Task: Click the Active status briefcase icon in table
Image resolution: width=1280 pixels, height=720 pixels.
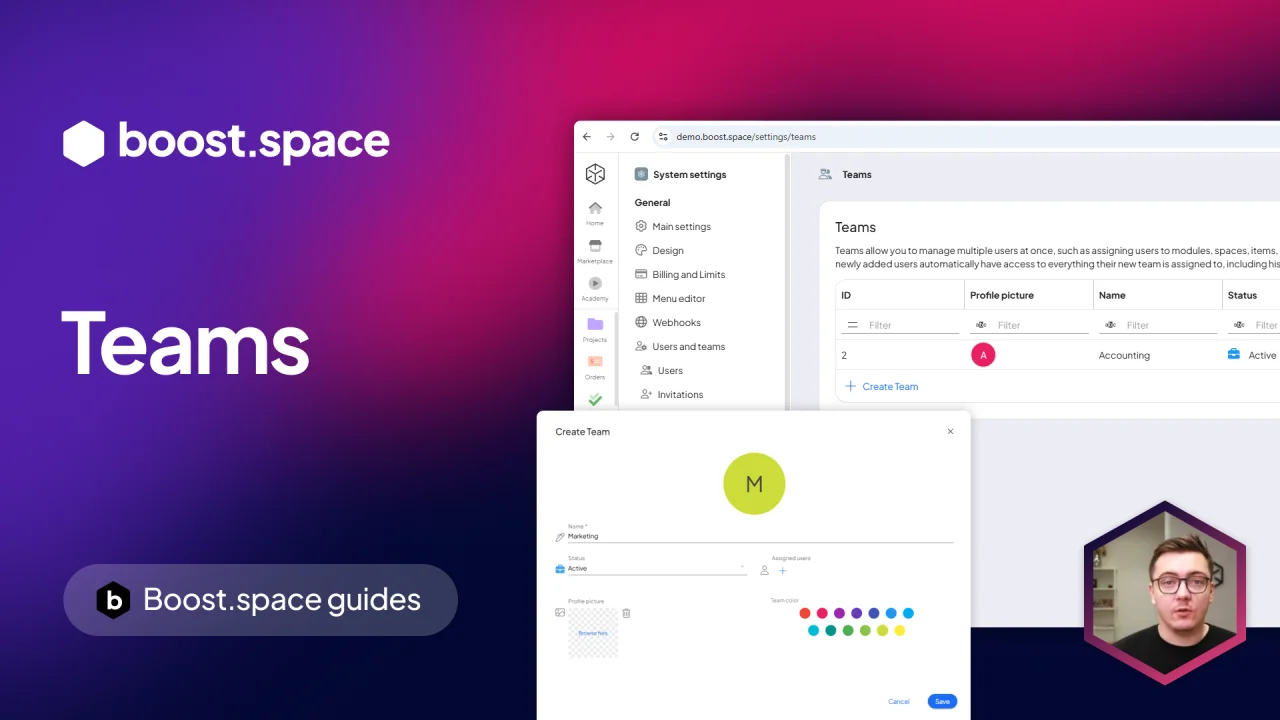Action: pyautogui.click(x=1234, y=354)
